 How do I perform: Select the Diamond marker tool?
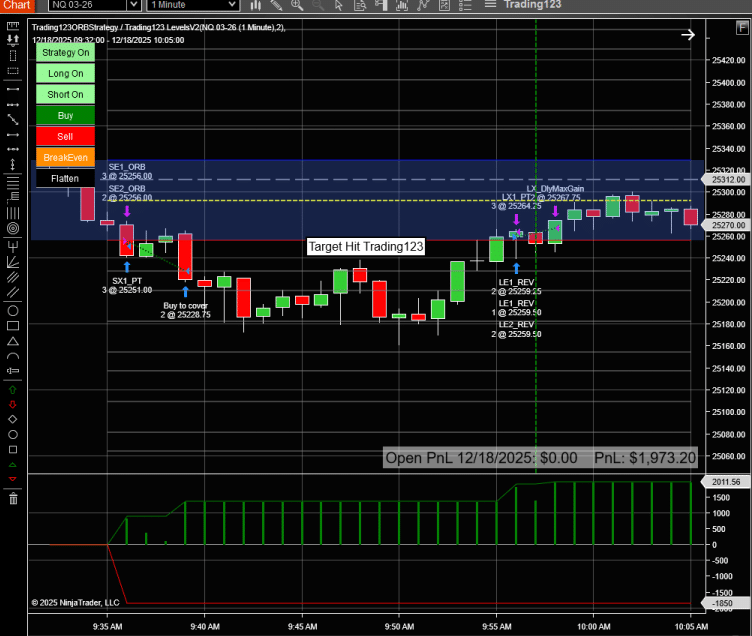coord(13,419)
